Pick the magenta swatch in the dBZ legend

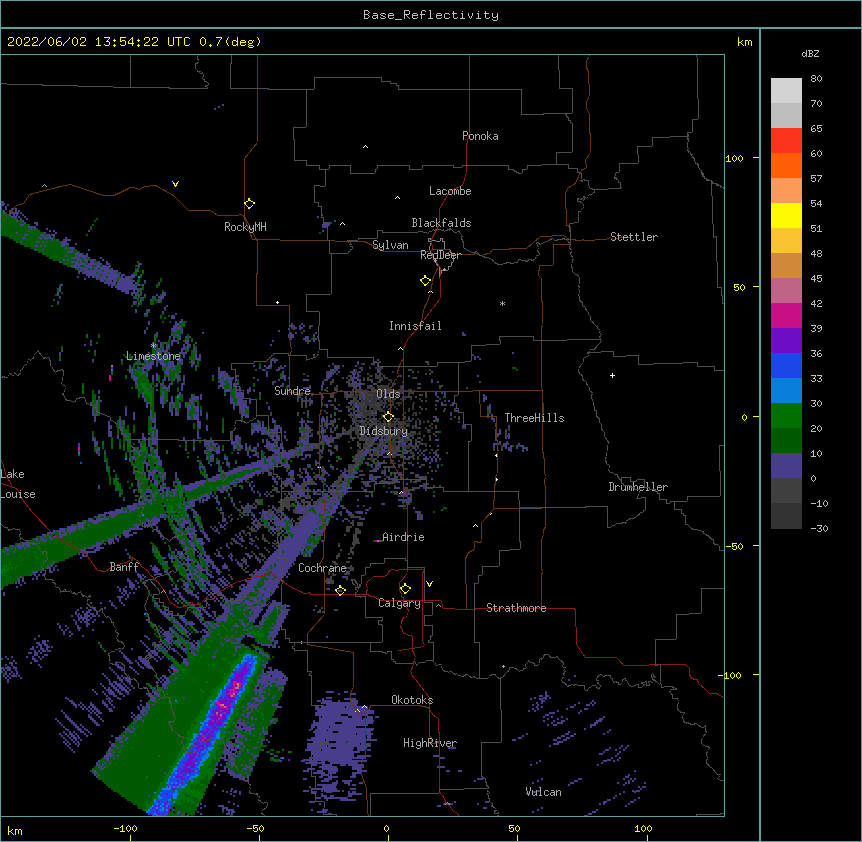click(786, 315)
